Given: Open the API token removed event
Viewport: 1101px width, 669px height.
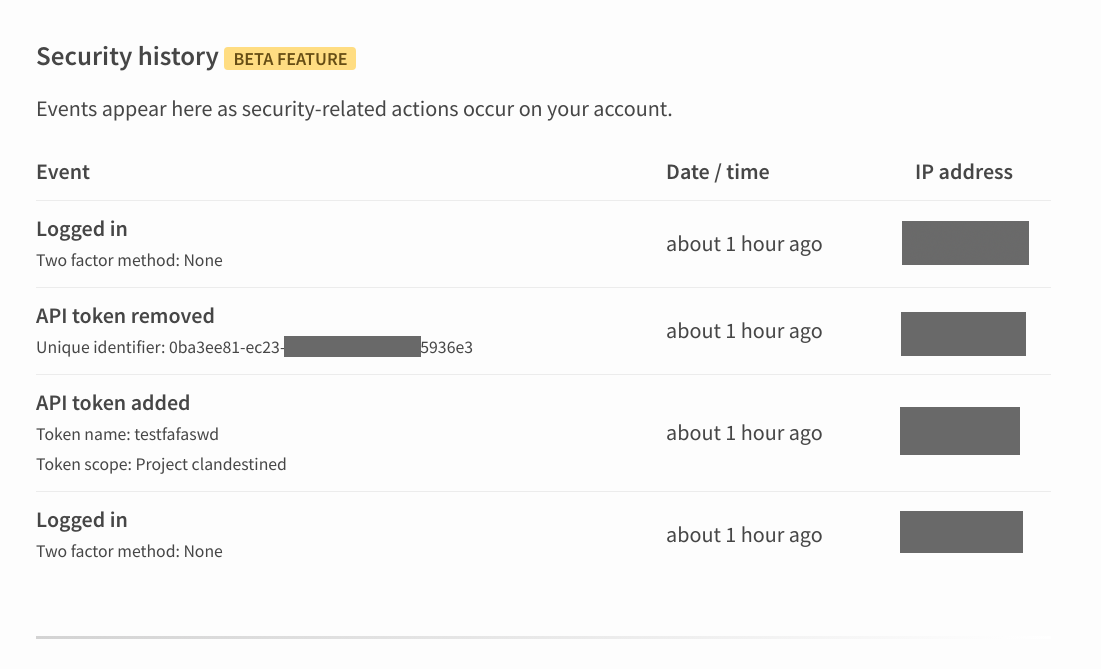Looking at the screenshot, I should 125,316.
